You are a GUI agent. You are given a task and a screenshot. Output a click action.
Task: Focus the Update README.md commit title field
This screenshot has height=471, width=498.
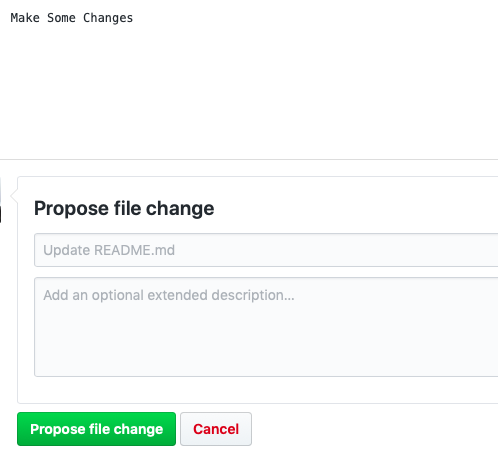click(266, 250)
